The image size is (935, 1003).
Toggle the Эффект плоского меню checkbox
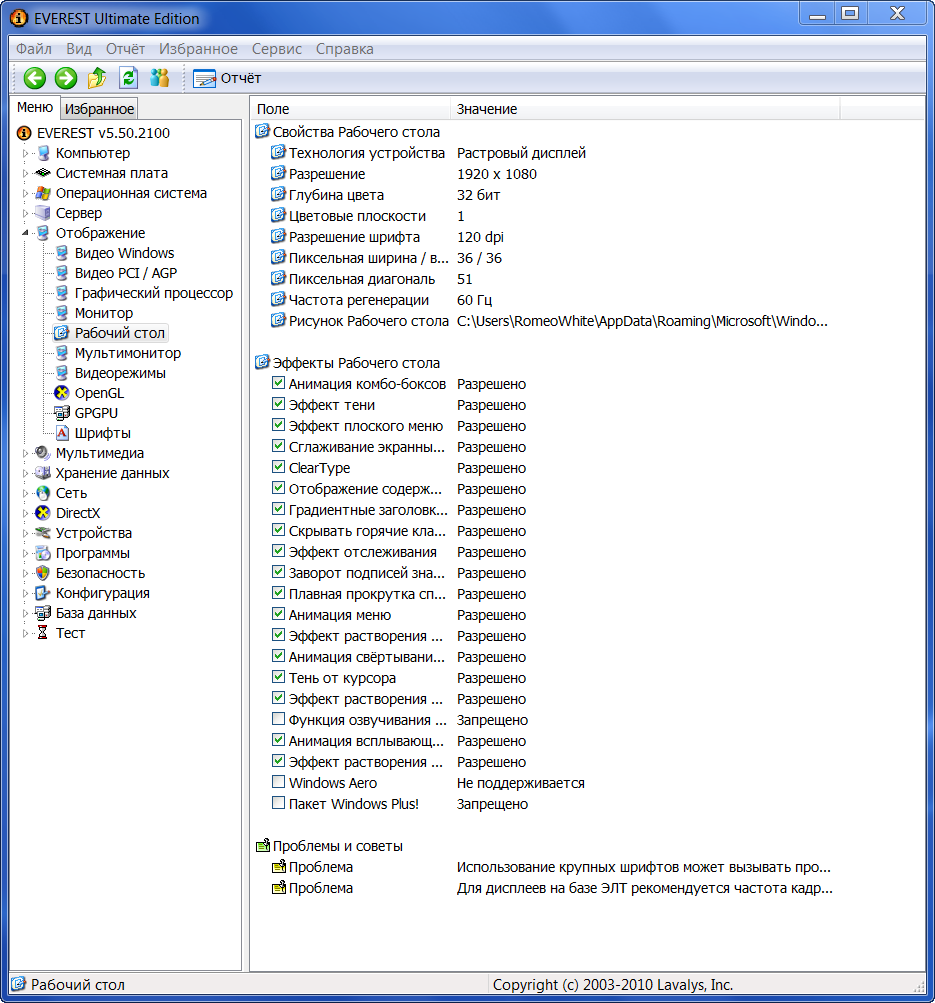click(278, 425)
